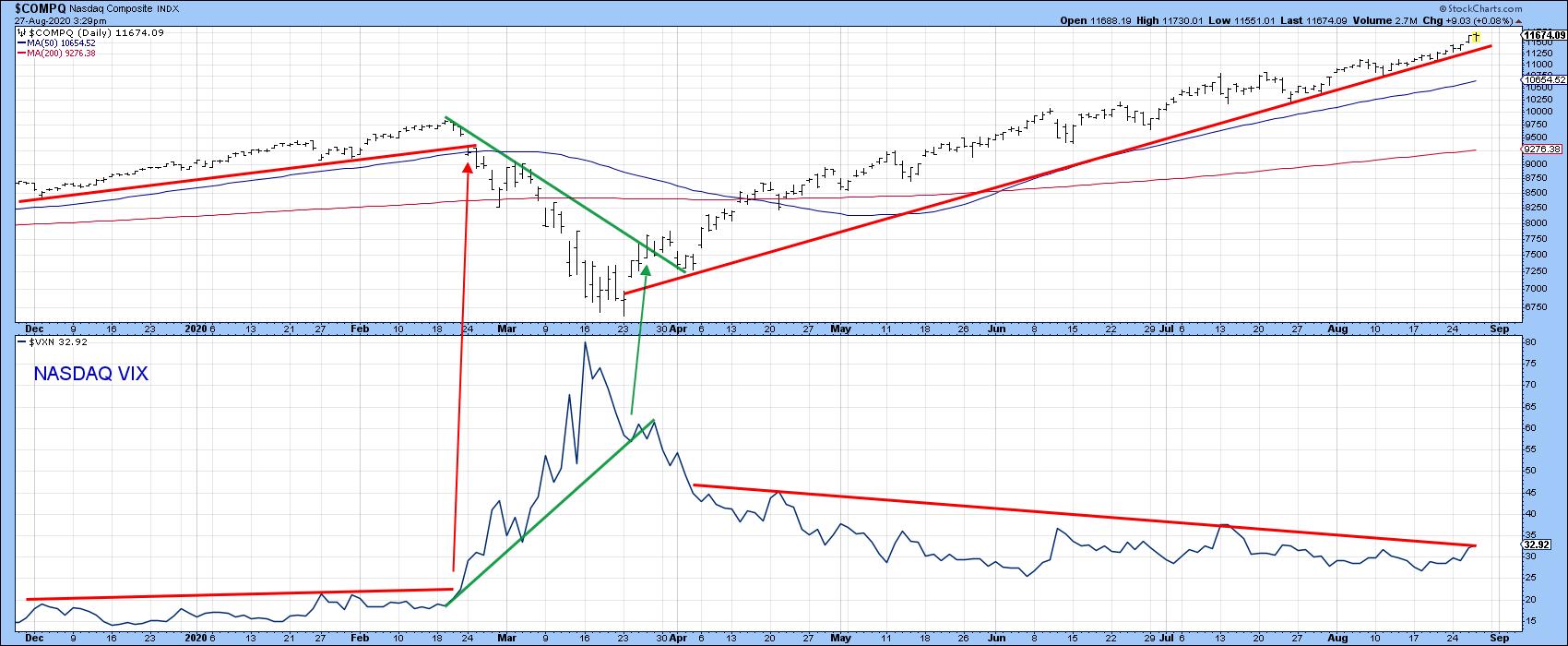Click 'Jul' on the lower VXN date axis
This screenshot has width=1568, height=646.
(1165, 637)
